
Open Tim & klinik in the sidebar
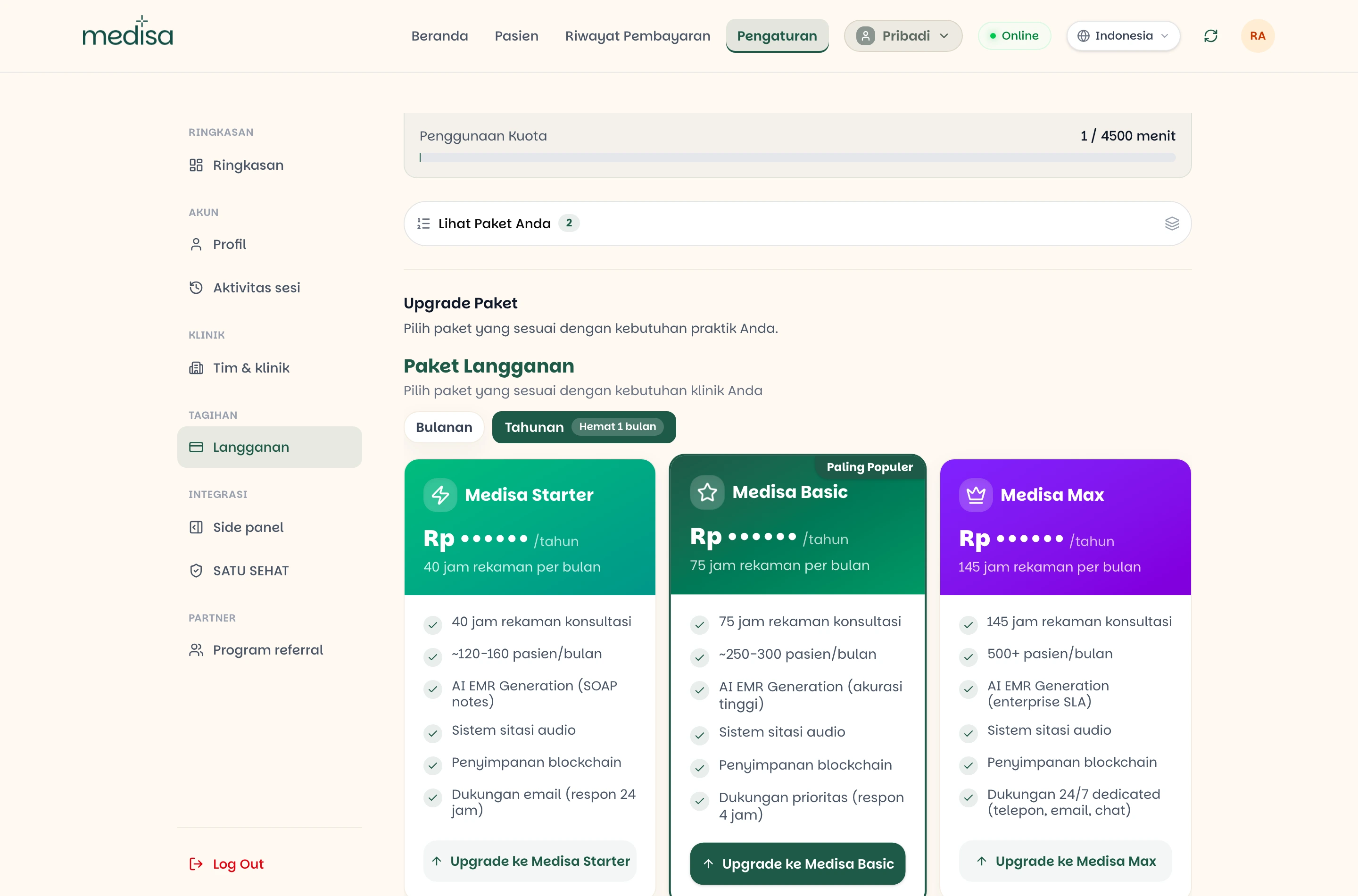pos(270,368)
